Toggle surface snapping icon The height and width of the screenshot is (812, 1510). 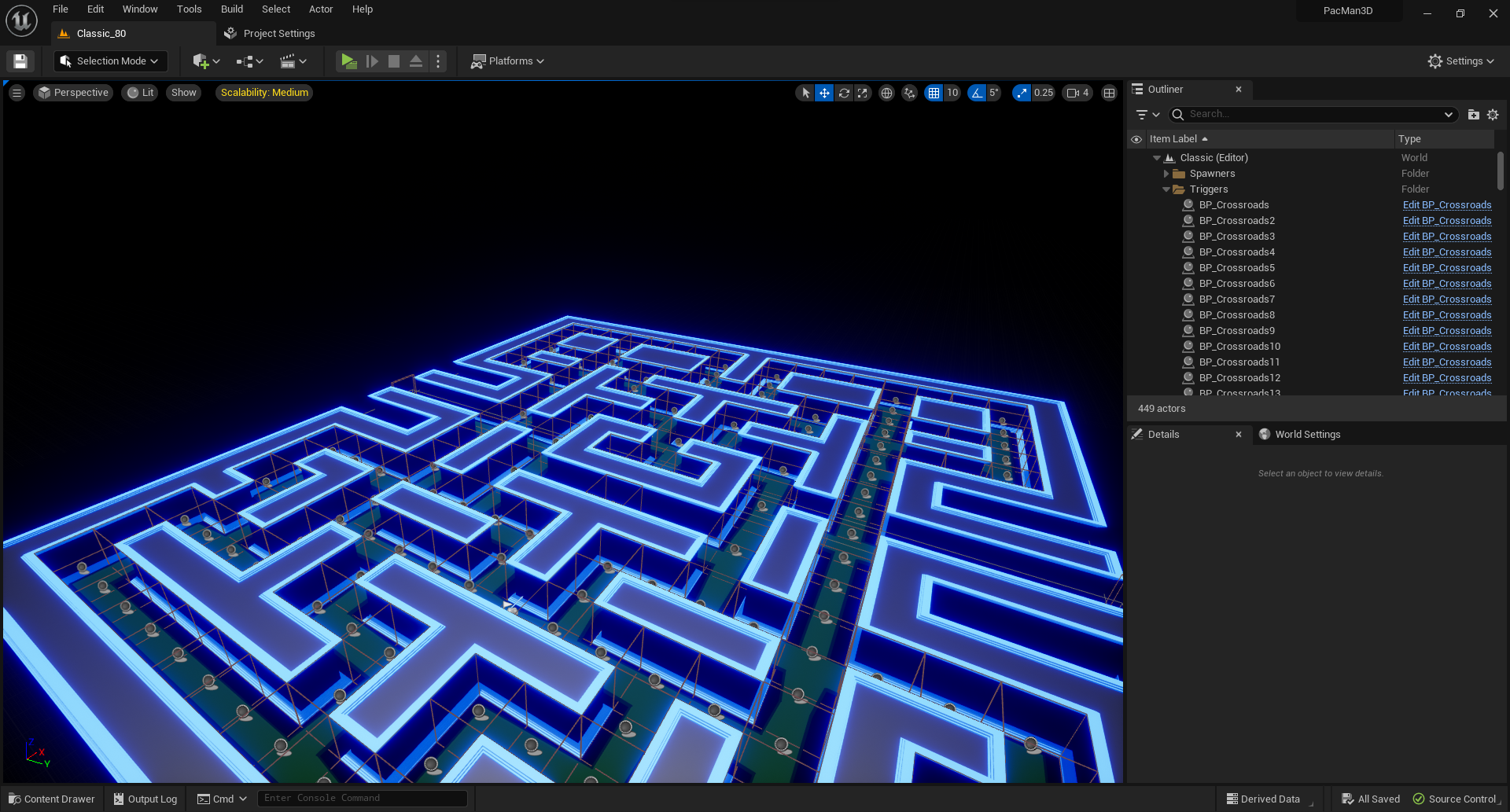click(909, 93)
